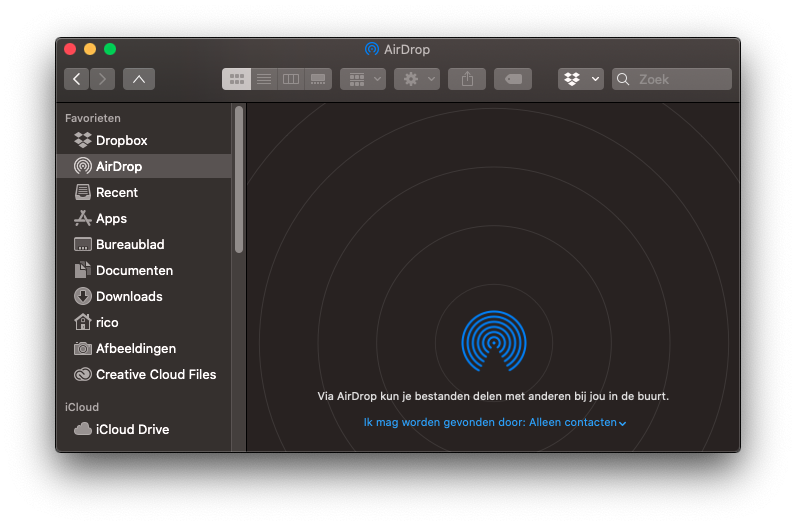796x526 pixels.
Task: Open Documenten in the sidebar
Action: coord(144,270)
